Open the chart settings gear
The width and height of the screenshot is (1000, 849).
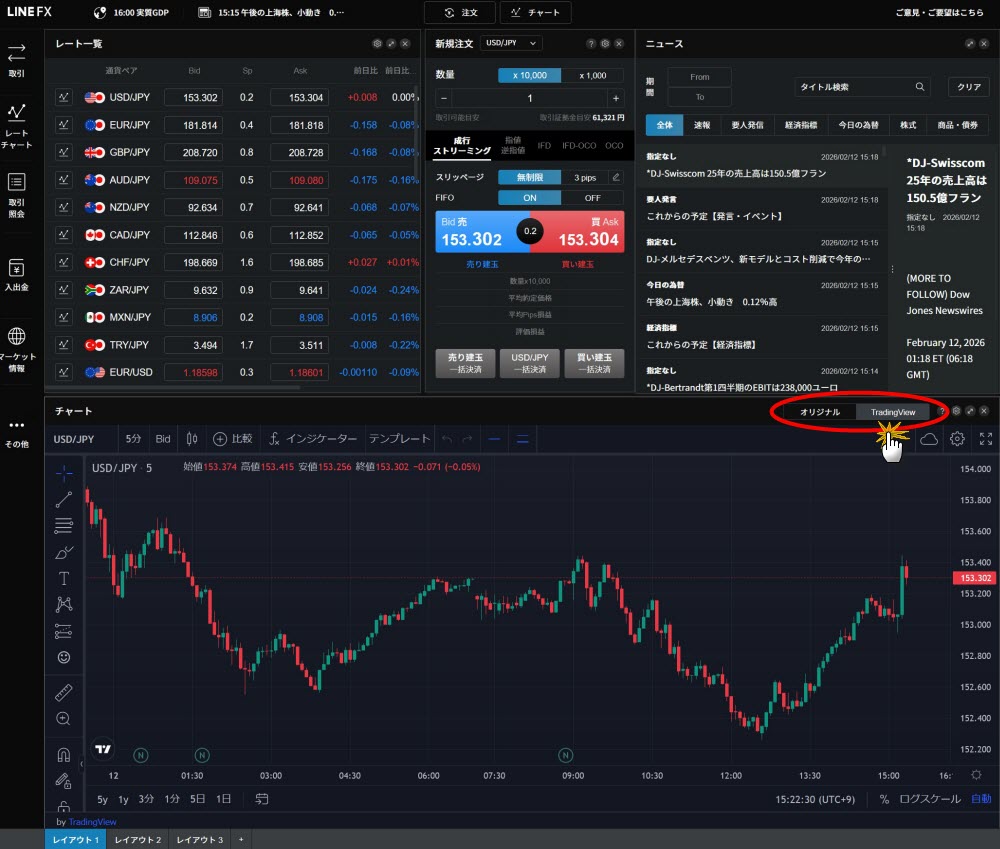coord(957,439)
